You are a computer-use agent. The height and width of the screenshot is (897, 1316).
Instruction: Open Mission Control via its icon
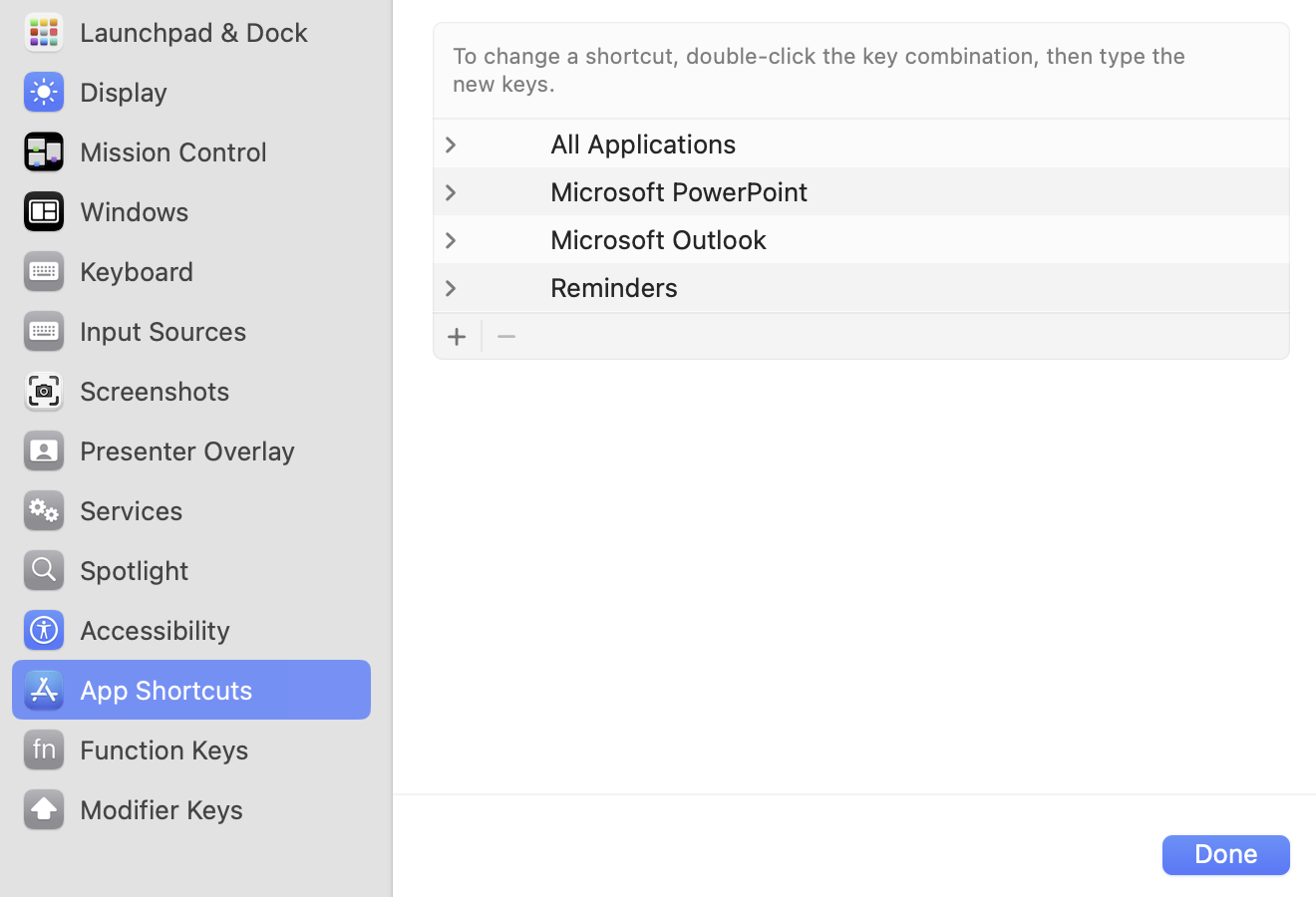coord(43,151)
